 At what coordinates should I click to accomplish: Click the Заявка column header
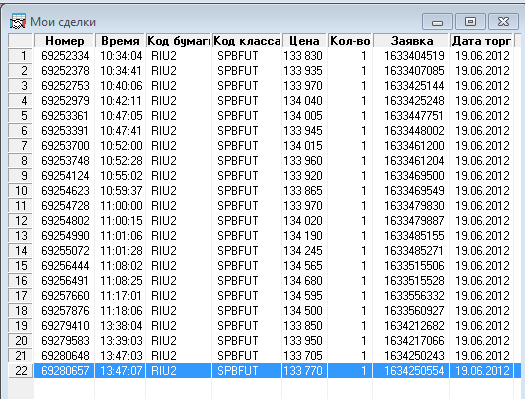coord(412,41)
